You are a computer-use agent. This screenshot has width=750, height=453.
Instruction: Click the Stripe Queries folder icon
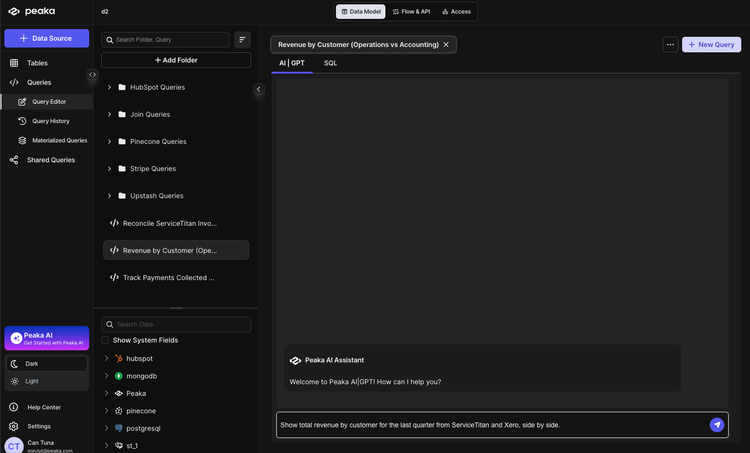pyautogui.click(x=122, y=168)
